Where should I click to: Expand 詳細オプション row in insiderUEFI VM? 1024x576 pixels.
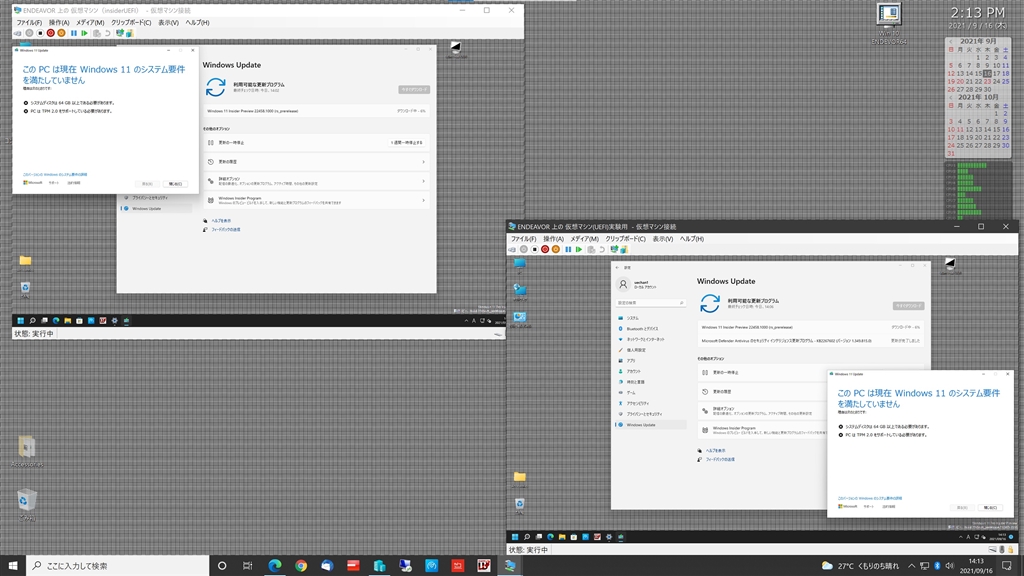coord(316,181)
